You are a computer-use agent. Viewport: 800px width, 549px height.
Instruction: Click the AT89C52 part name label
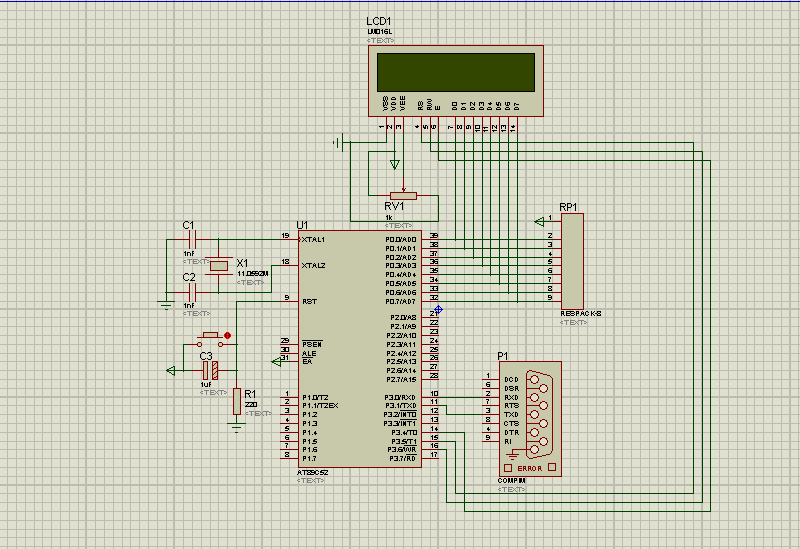pyautogui.click(x=313, y=472)
